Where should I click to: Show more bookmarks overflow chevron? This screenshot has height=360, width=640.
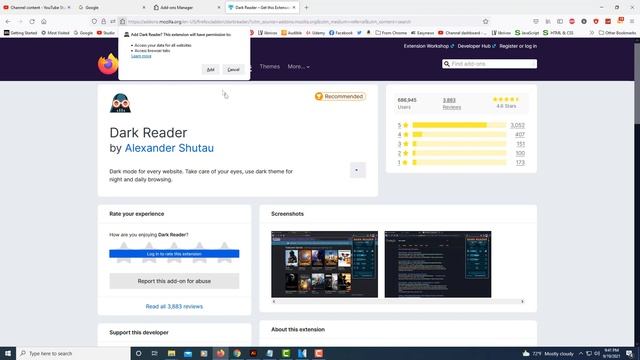click(591, 33)
